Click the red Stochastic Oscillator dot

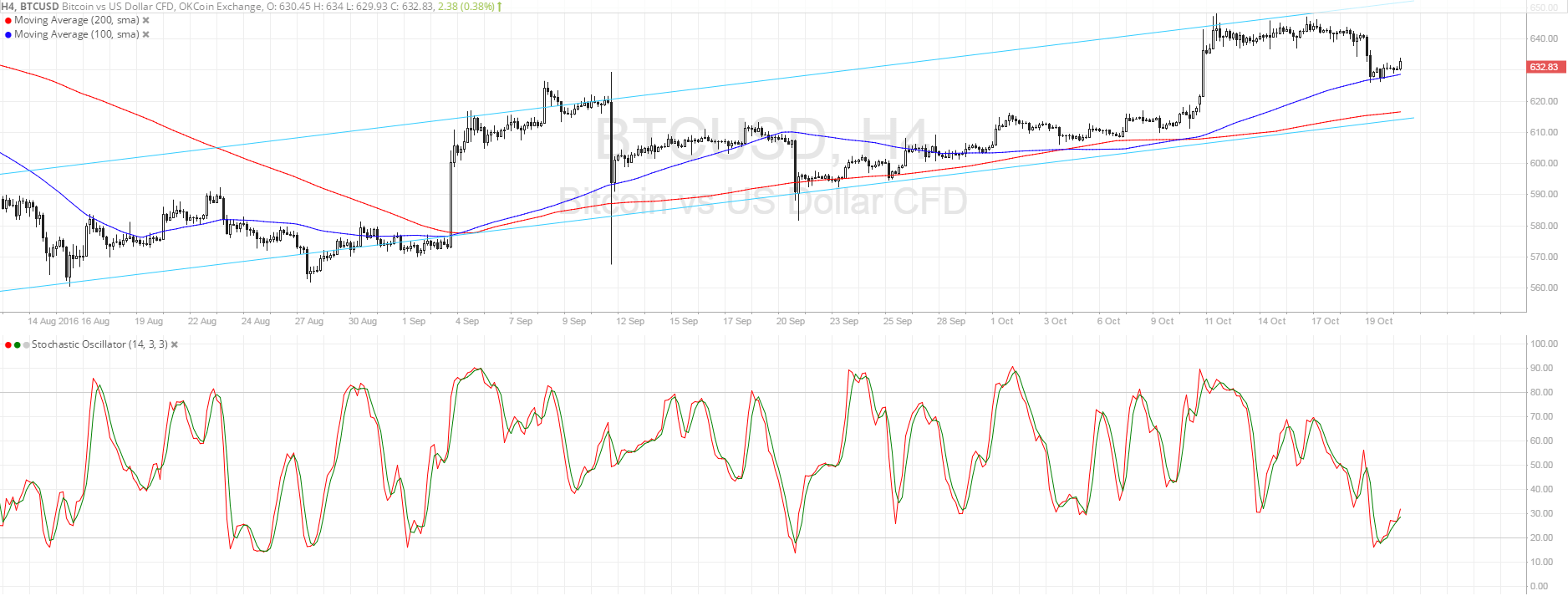pyautogui.click(x=8, y=344)
